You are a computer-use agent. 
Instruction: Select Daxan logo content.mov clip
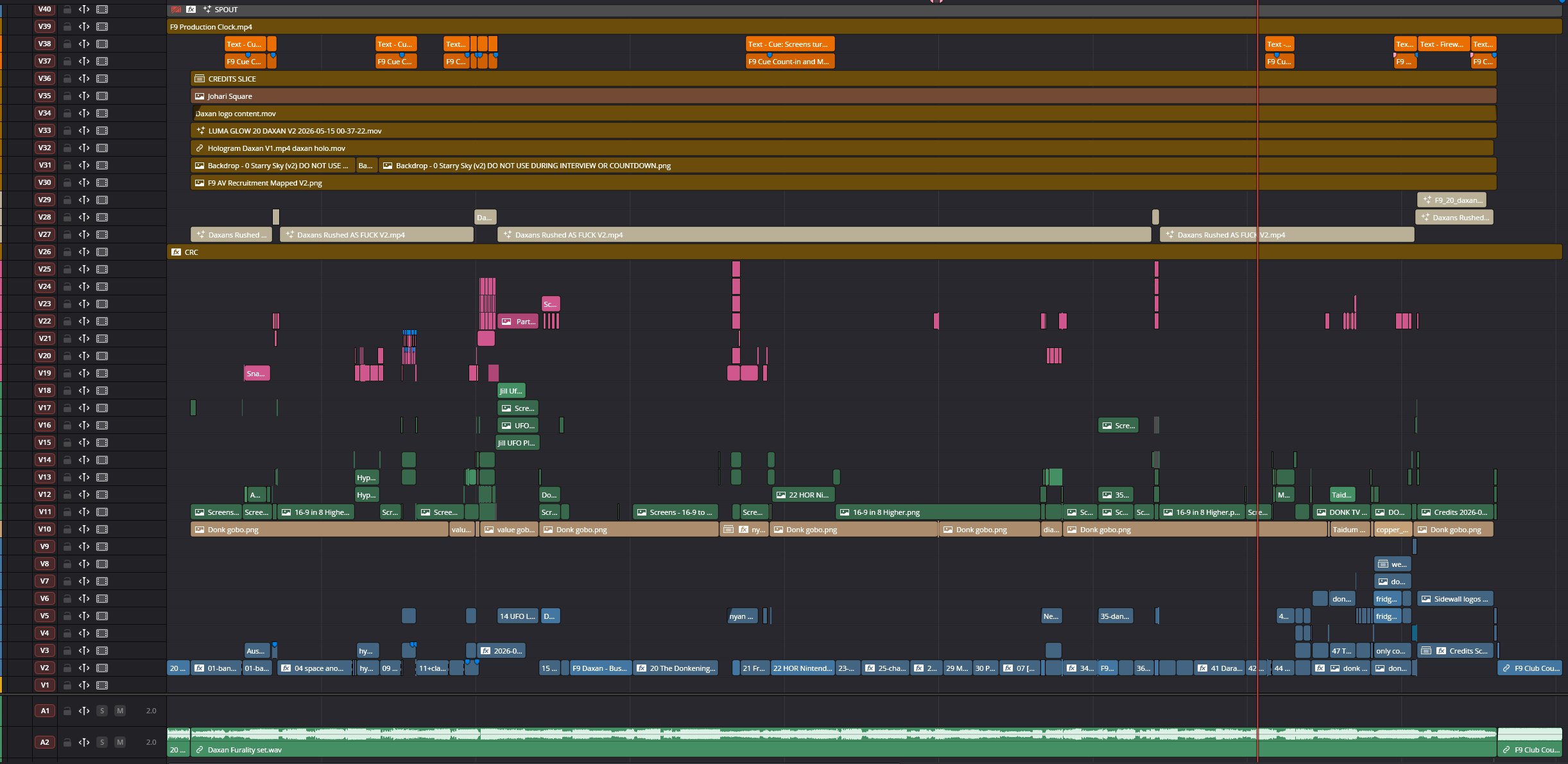click(843, 113)
